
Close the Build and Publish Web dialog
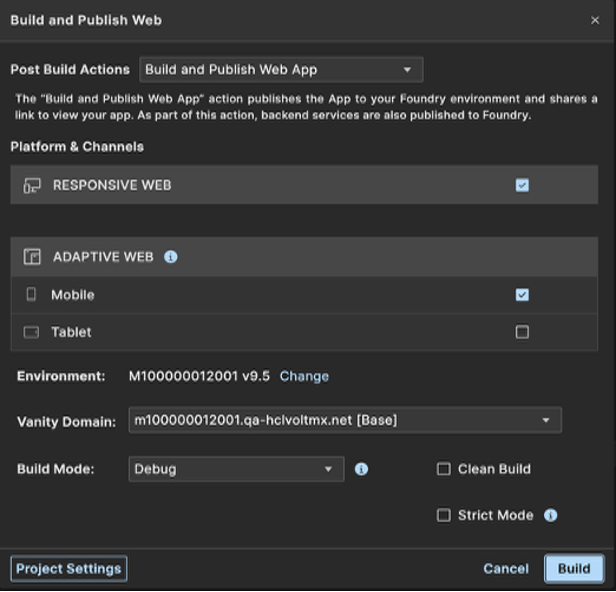[x=595, y=20]
